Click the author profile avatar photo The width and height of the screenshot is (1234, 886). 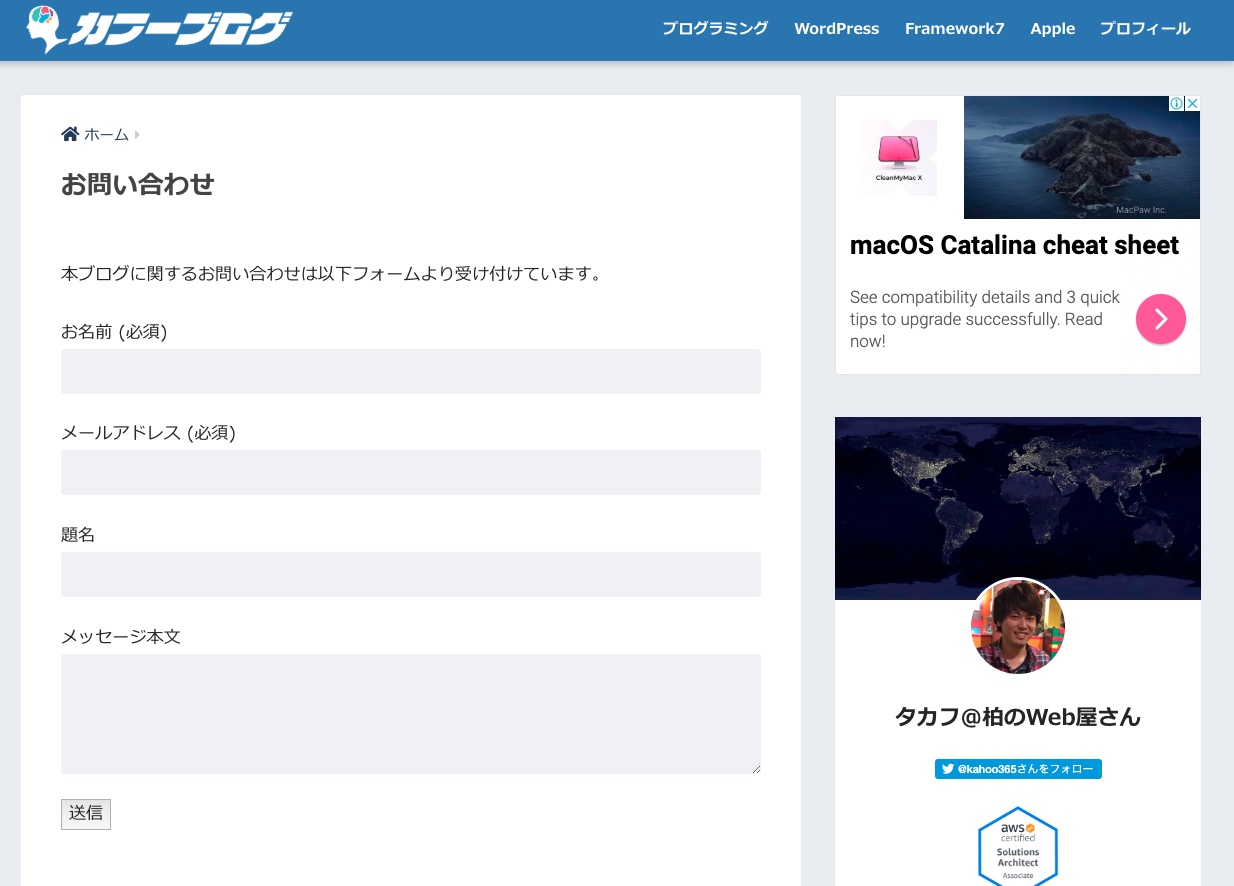pyautogui.click(x=1017, y=627)
